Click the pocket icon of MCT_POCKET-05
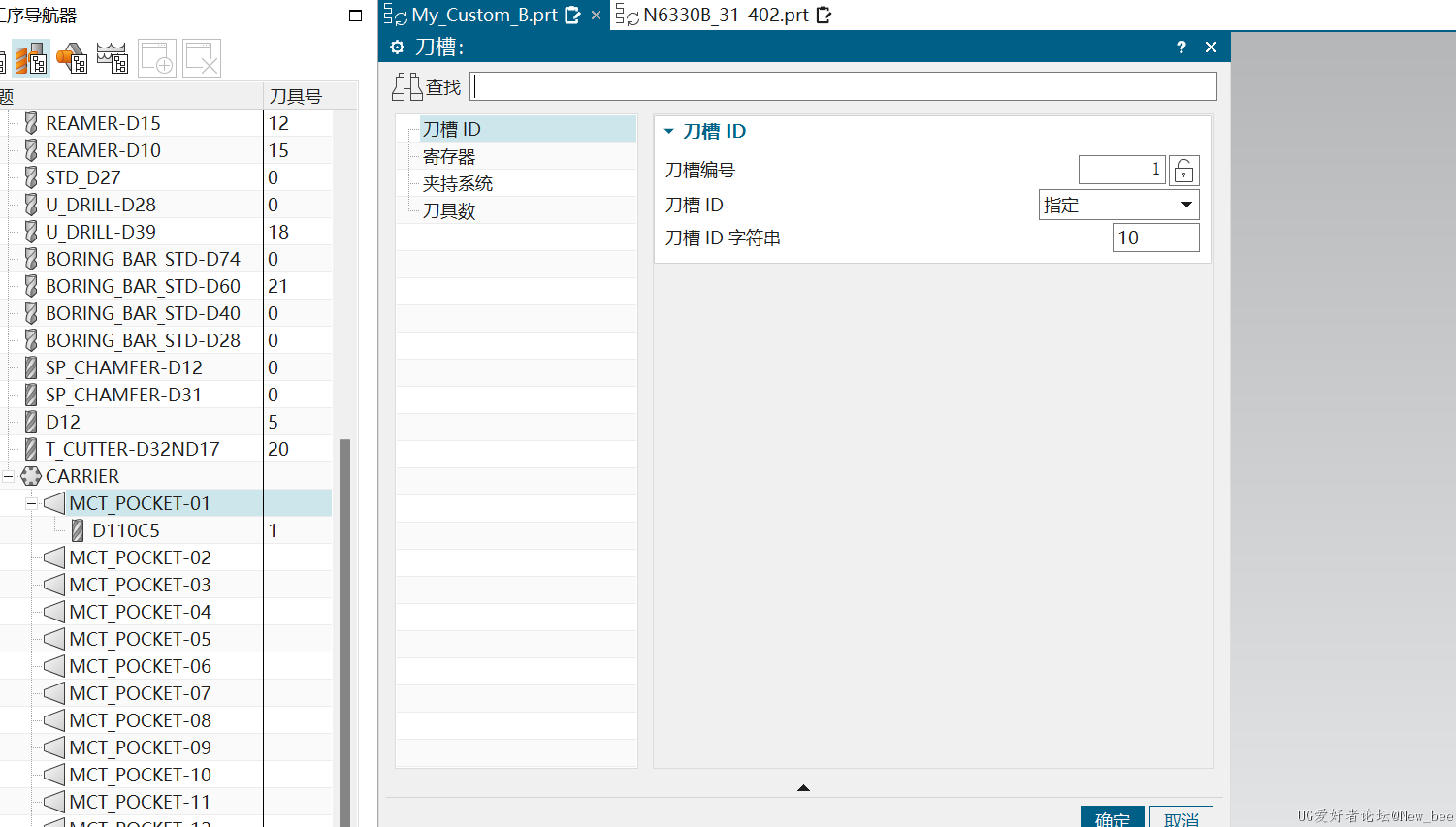The width and height of the screenshot is (1456, 827). [x=54, y=639]
